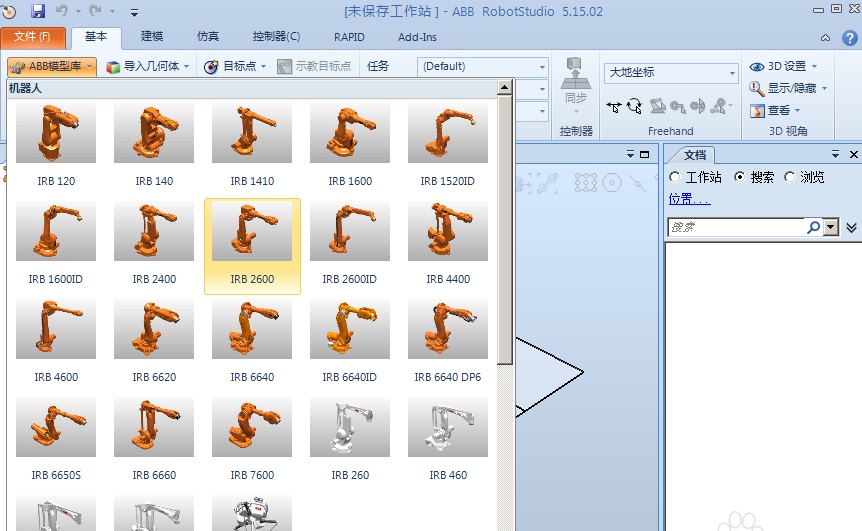This screenshot has width=862, height=531.
Task: Click the magnifier search button in 文档 panel
Action: click(813, 227)
